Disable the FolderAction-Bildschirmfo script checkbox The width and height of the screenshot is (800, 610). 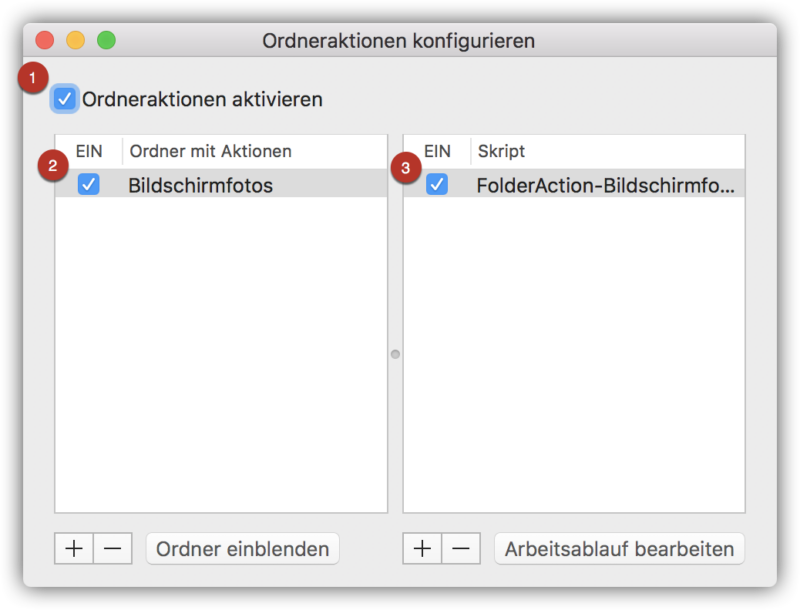coord(437,184)
